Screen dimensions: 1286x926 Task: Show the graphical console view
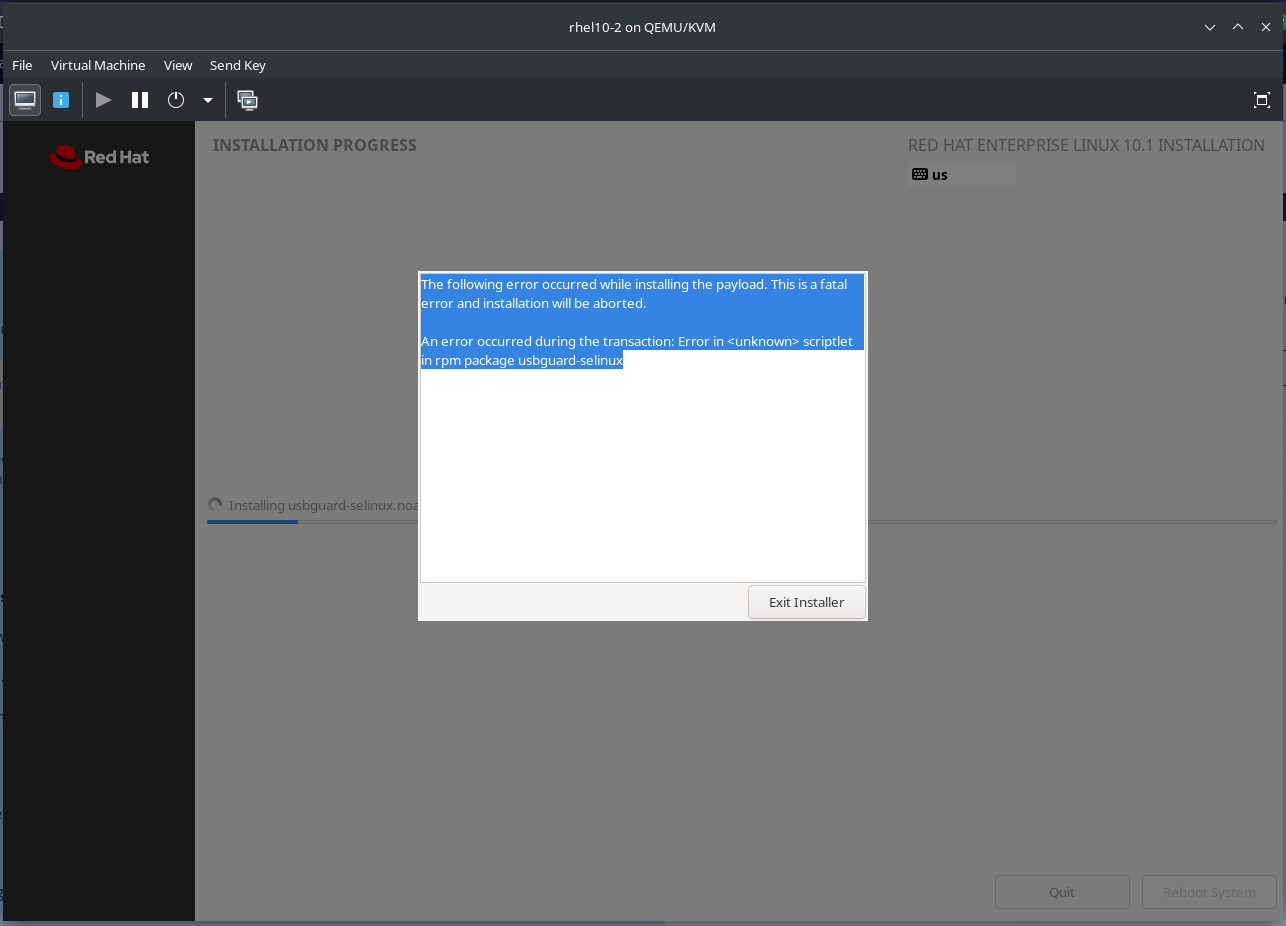pyautogui.click(x=25, y=100)
